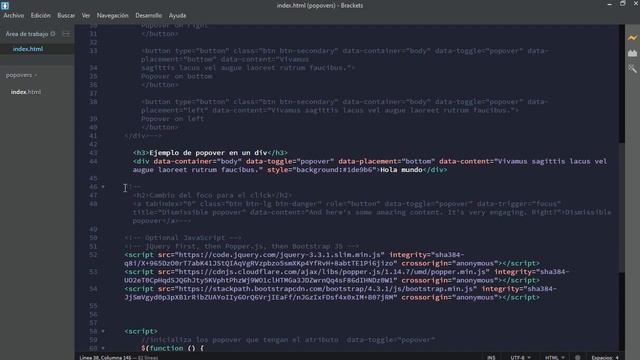Image resolution: width=640 pixels, height=360 pixels.
Task: Collapse the code fold arrow at line 46
Action: point(103,187)
